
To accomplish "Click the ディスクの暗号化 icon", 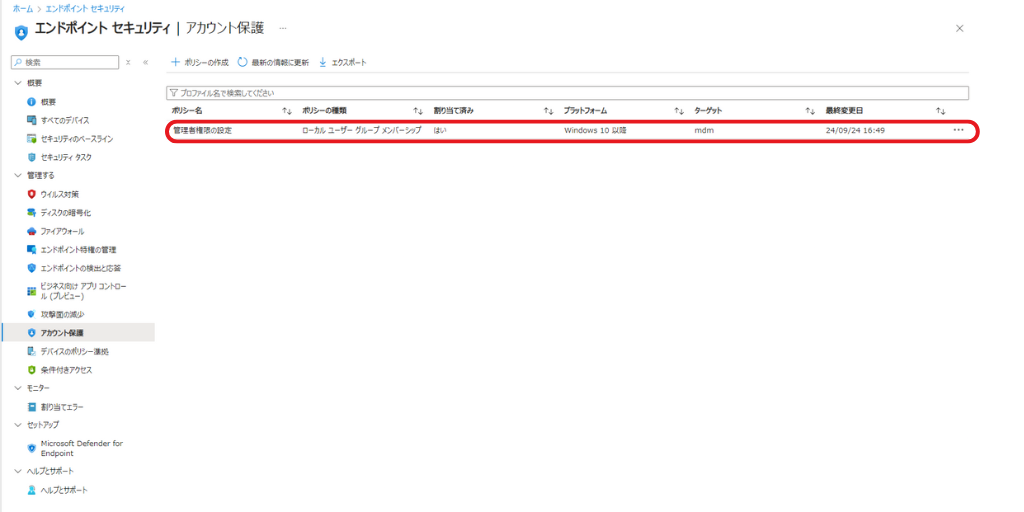I will click(31, 212).
